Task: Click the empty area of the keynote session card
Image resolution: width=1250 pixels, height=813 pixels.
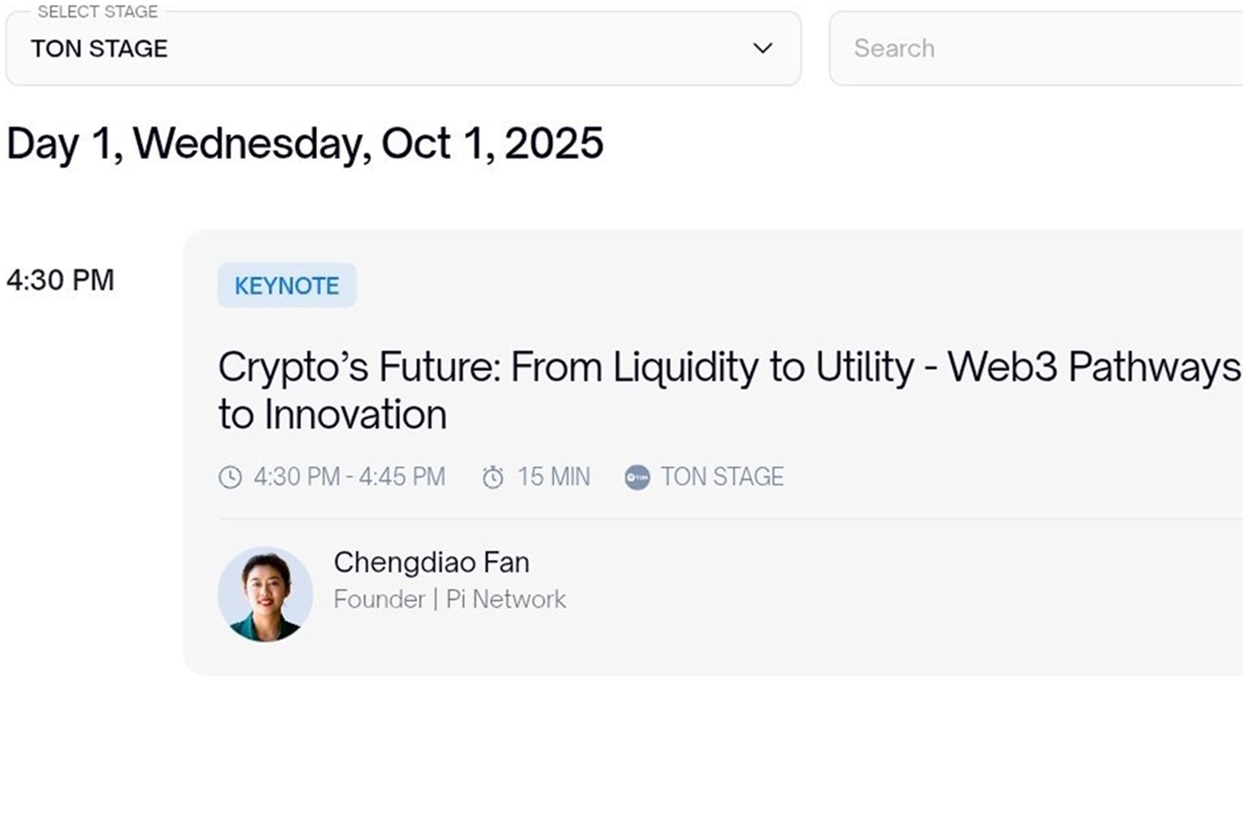Action: 900,600
